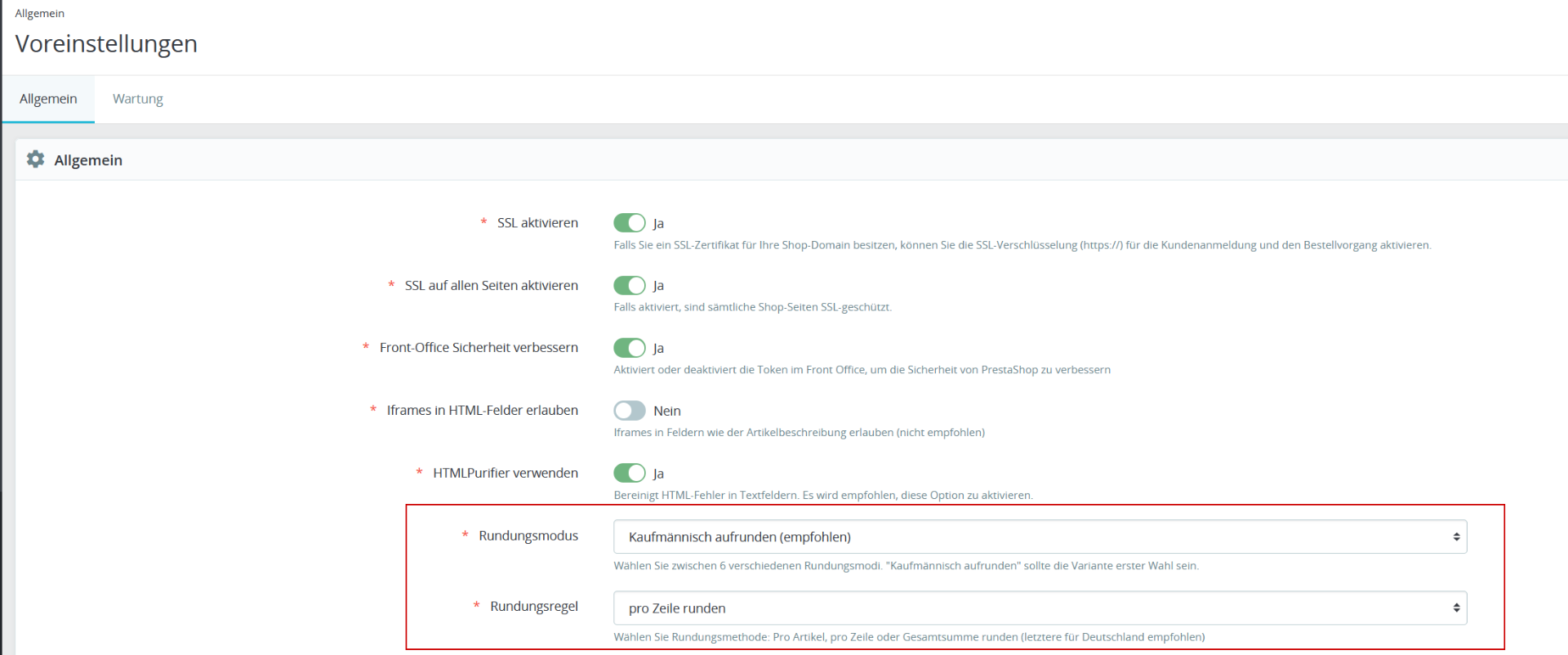The width and height of the screenshot is (1568, 655).
Task: Click the SSL-Zertifikat help text
Action: (x=1022, y=245)
